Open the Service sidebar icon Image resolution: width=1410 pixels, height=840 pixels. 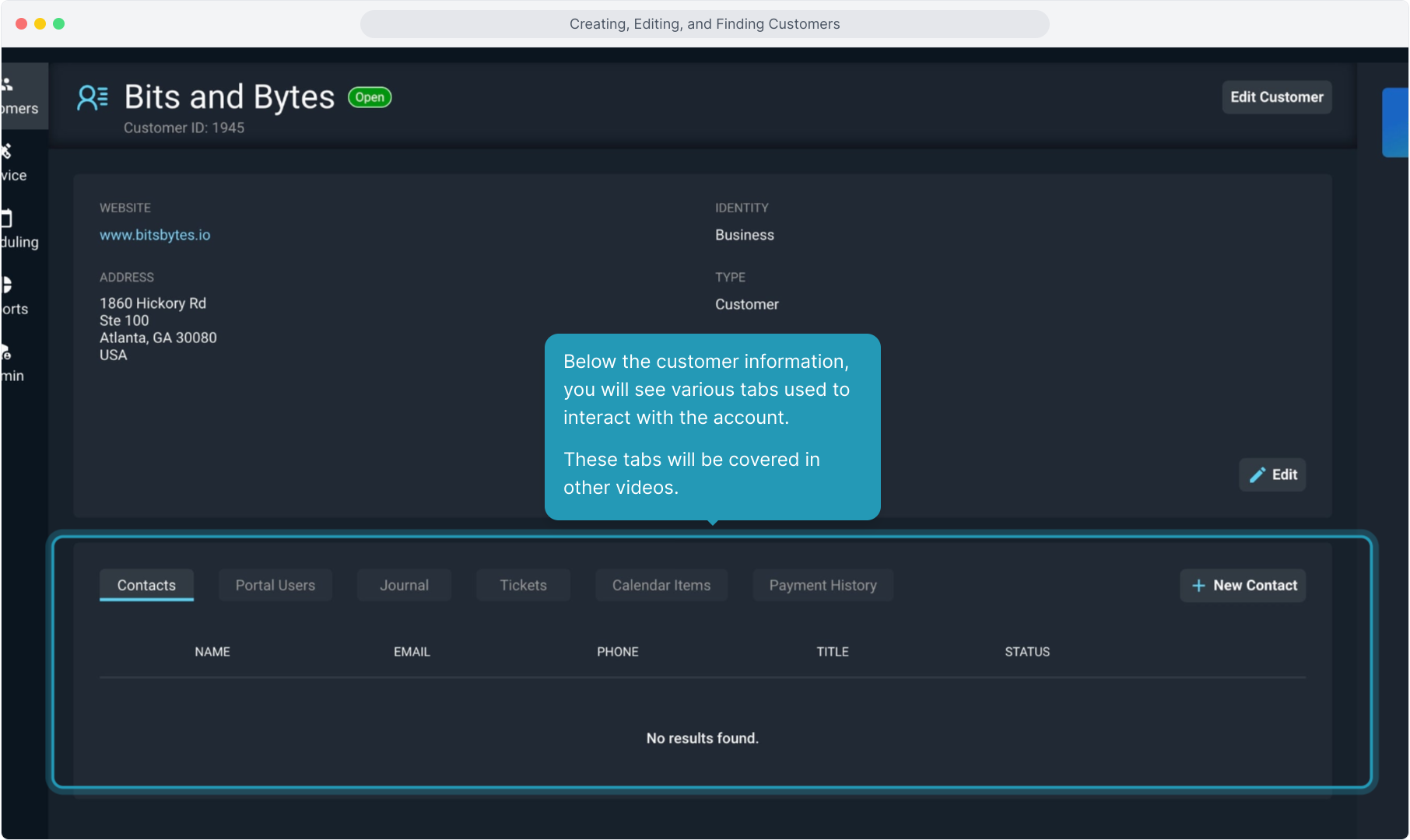[8, 152]
